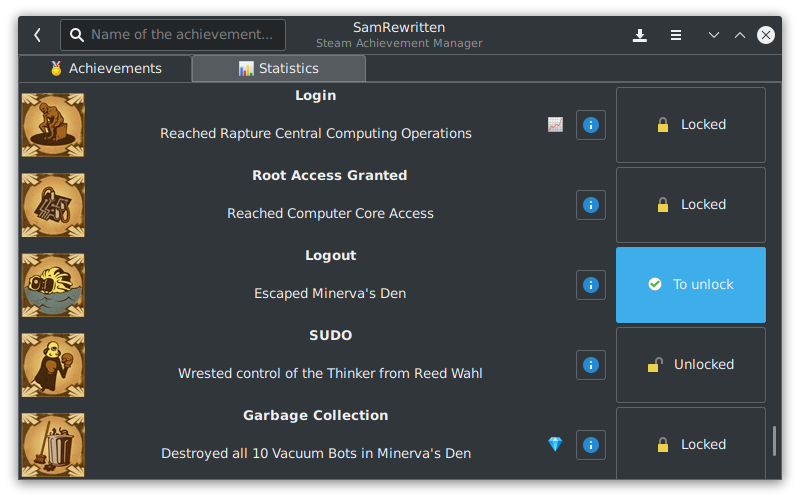The height and width of the screenshot is (500, 800).
Task: Go back using the header arrow
Action: [x=37, y=35]
